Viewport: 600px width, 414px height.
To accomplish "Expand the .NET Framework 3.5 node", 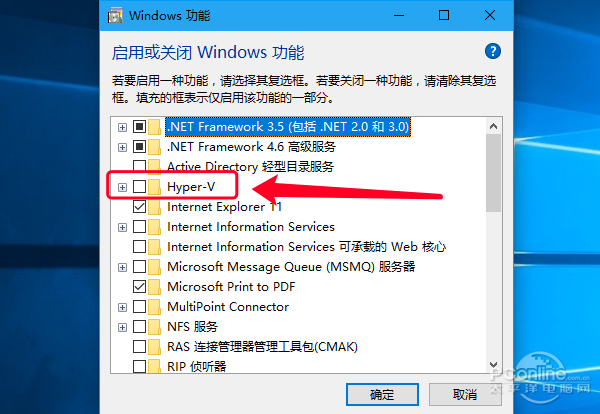I will (122, 127).
